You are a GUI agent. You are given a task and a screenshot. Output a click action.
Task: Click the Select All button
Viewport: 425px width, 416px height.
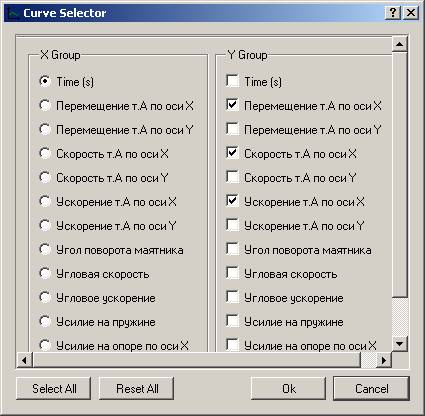(54, 388)
